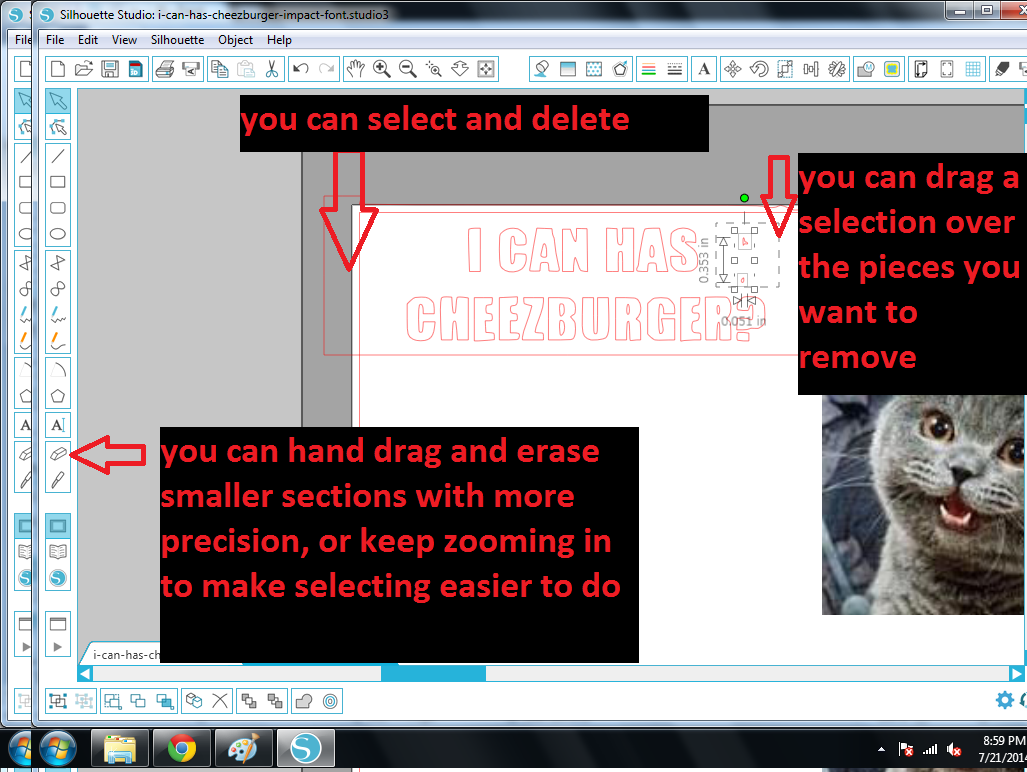Choose the Select arrow tool
The width and height of the screenshot is (1027, 772).
pyautogui.click(x=58, y=101)
